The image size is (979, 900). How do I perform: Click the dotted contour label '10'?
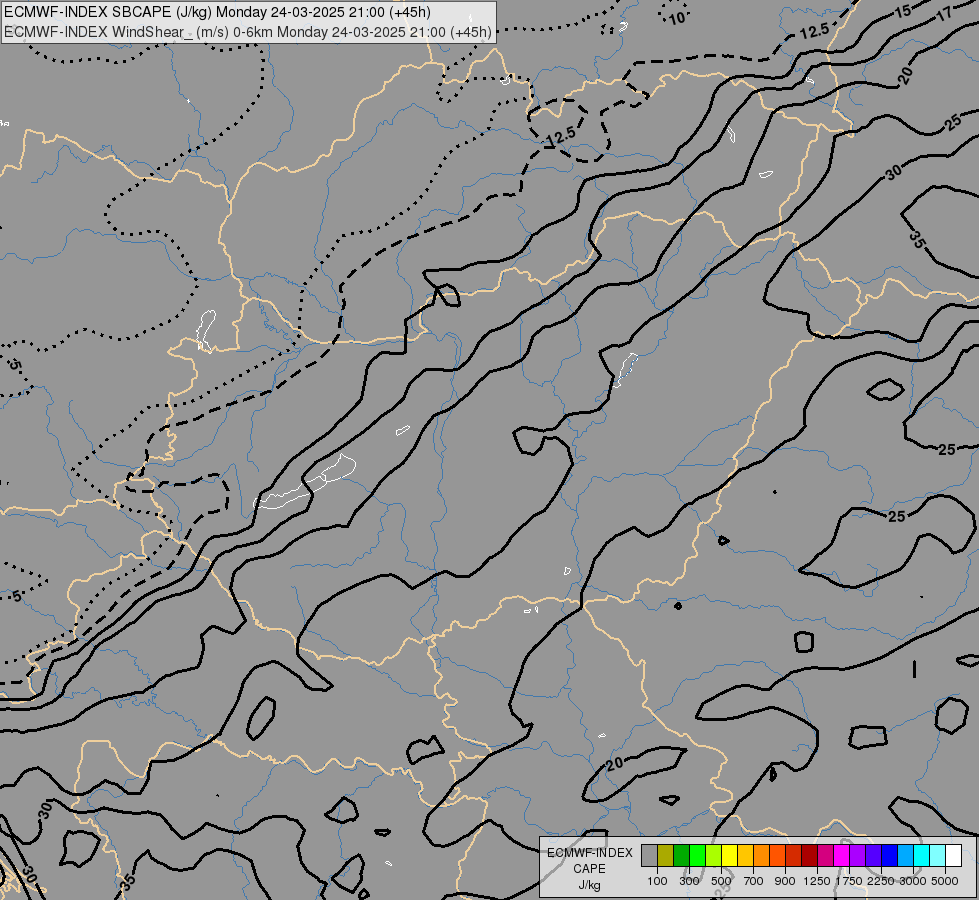677,19
